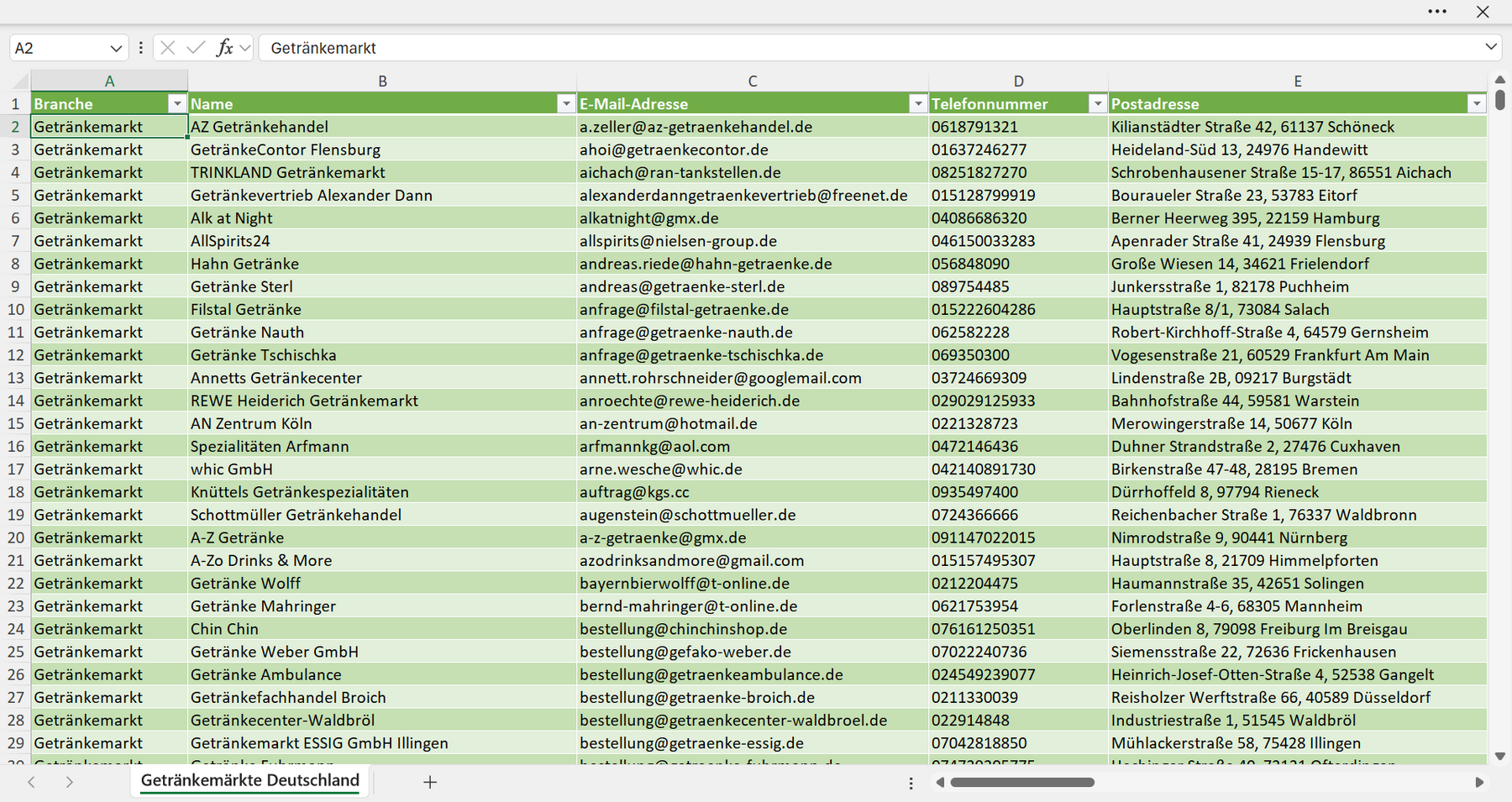Select cell whic GmbH

coord(382,469)
